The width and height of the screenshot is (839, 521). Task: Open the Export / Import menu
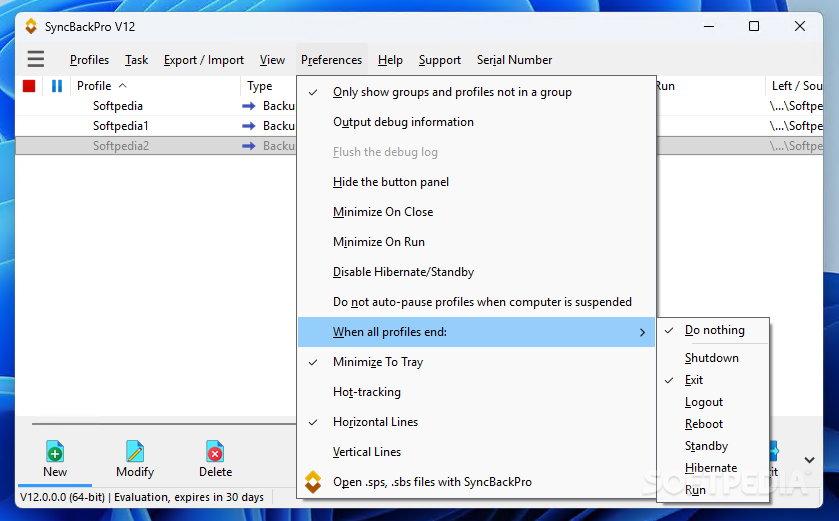pyautogui.click(x=204, y=60)
